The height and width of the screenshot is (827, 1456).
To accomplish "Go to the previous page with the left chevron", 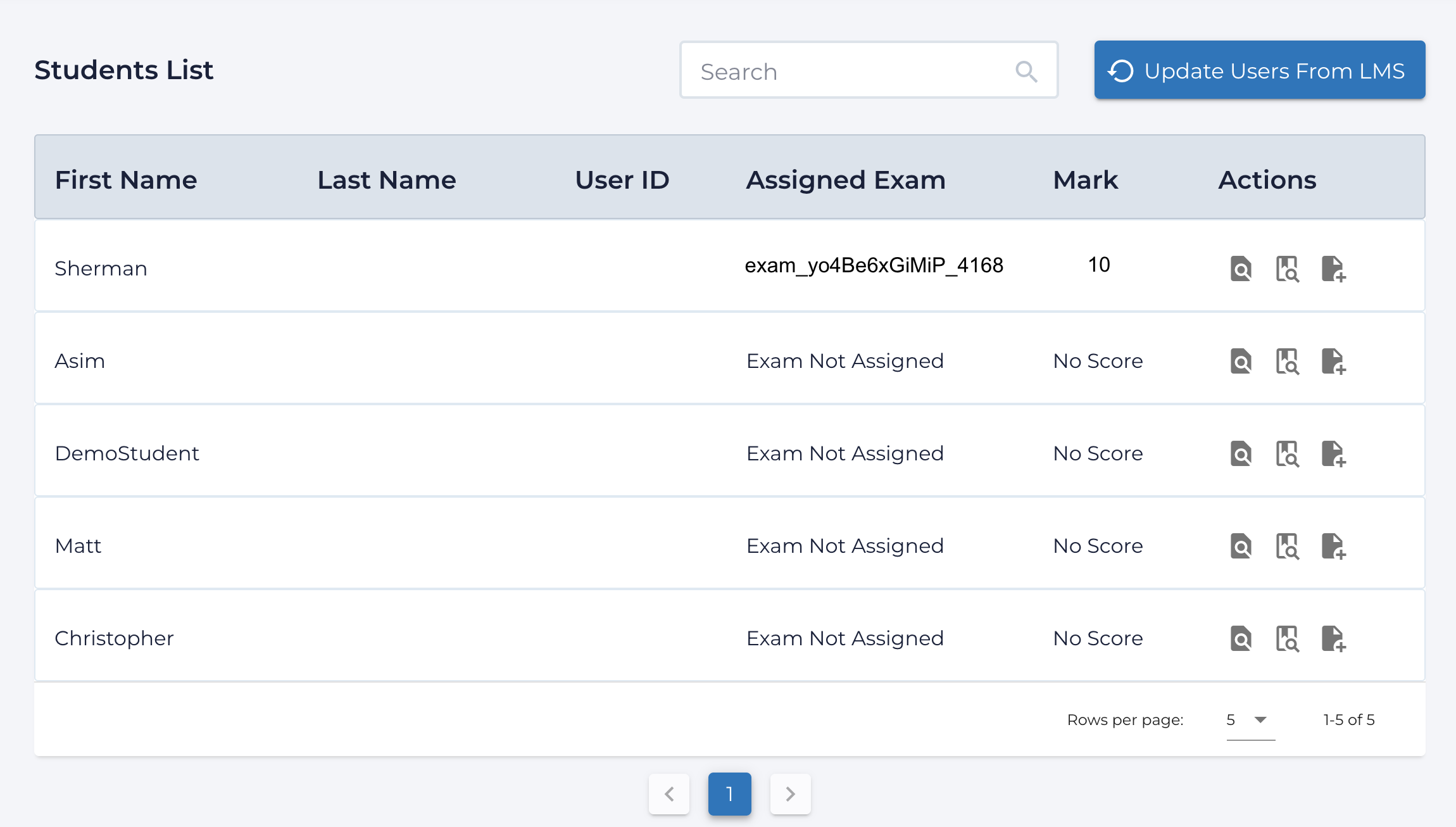I will coord(669,793).
